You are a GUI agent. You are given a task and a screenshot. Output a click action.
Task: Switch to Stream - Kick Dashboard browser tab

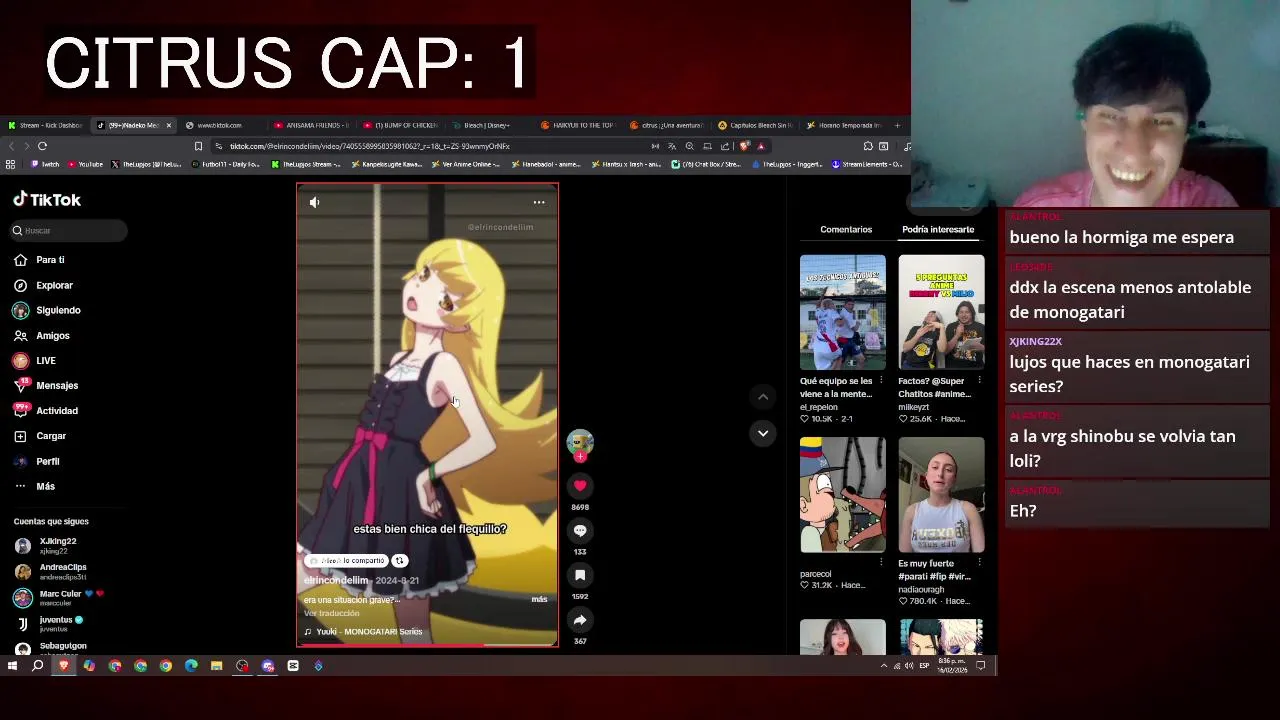coord(45,125)
